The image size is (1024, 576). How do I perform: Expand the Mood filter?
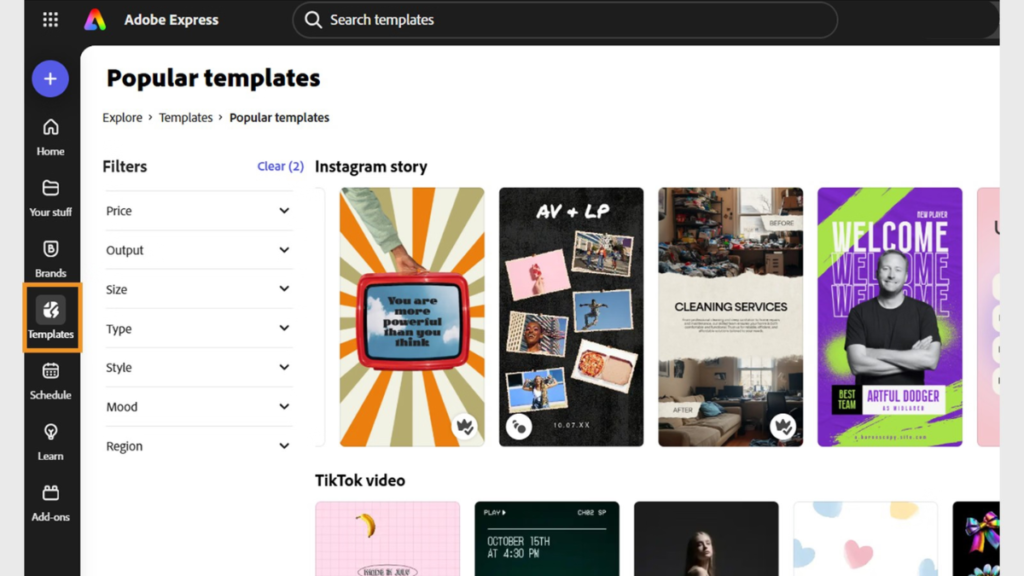tap(199, 406)
